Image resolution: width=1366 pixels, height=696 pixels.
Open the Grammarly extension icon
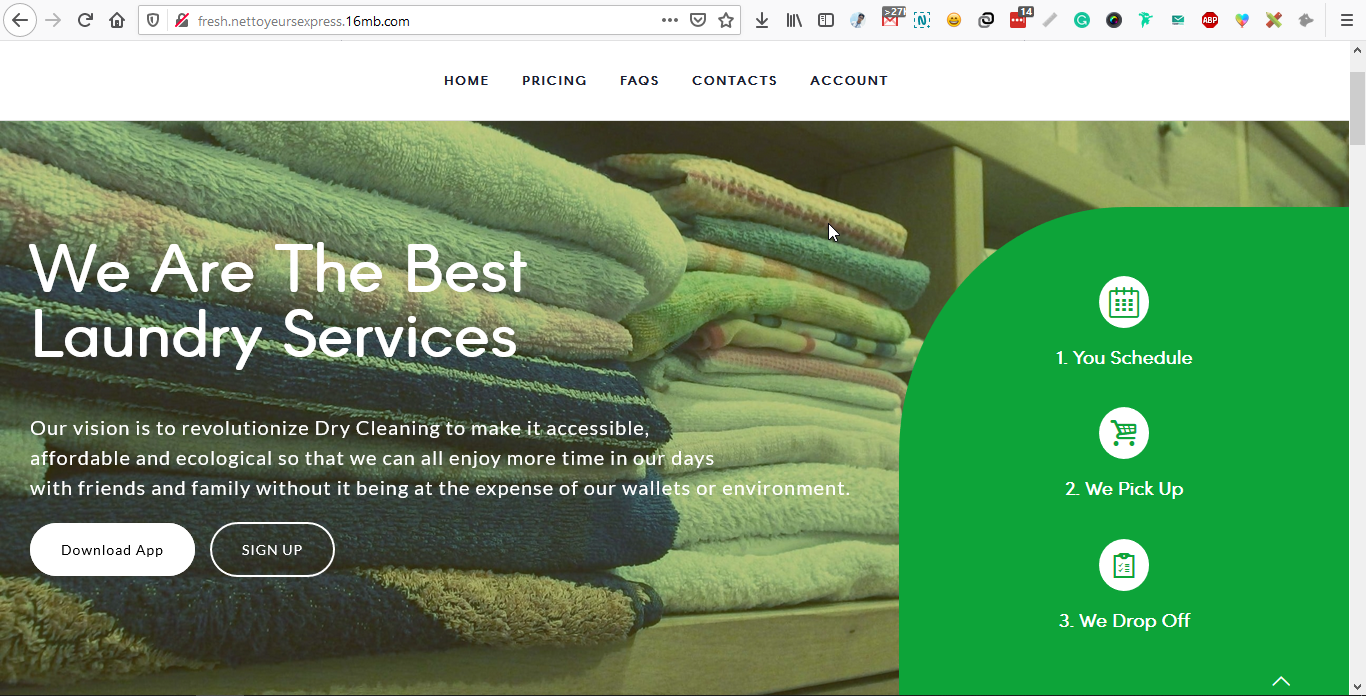(x=1081, y=20)
